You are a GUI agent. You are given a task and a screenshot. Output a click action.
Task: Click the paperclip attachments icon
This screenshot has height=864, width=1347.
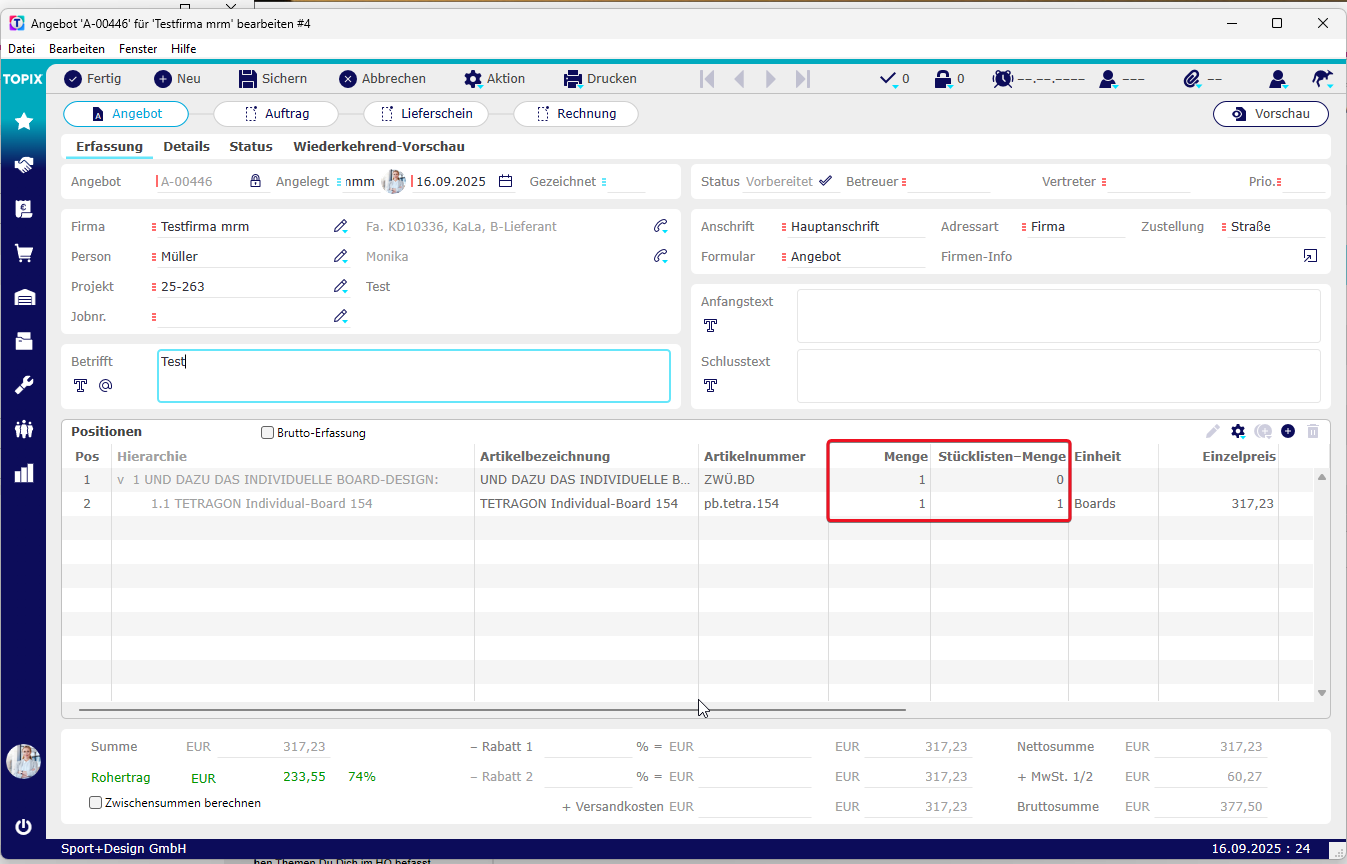click(1191, 78)
